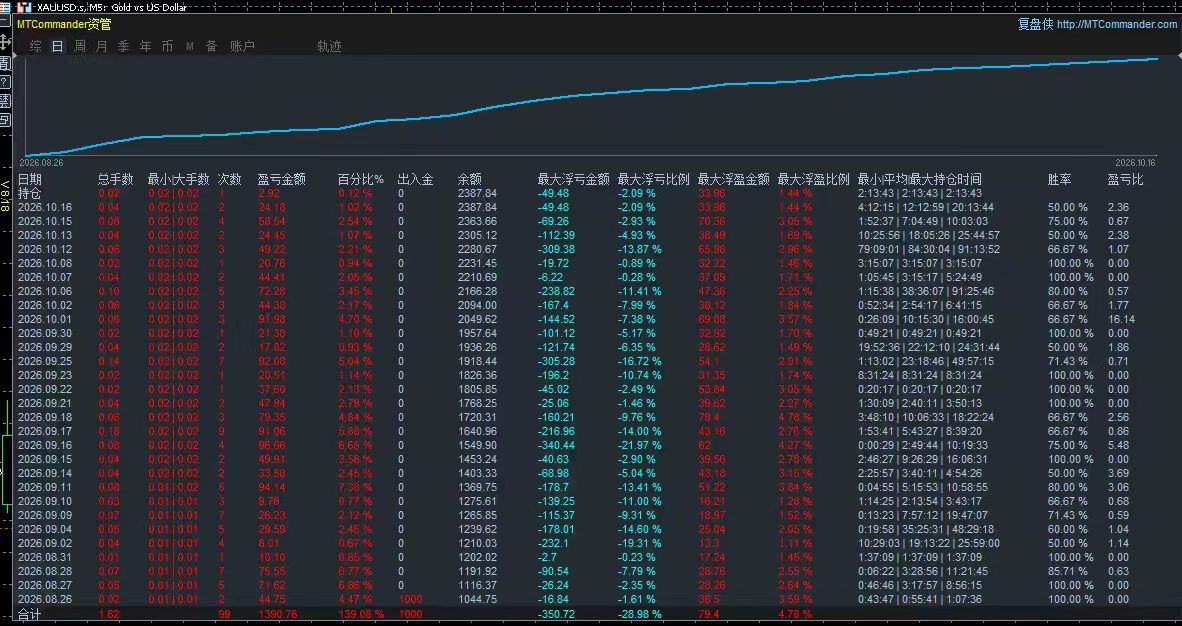The height and width of the screenshot is (626, 1182).
Task: Open the 轨迹 trajectory tab
Action: point(329,46)
